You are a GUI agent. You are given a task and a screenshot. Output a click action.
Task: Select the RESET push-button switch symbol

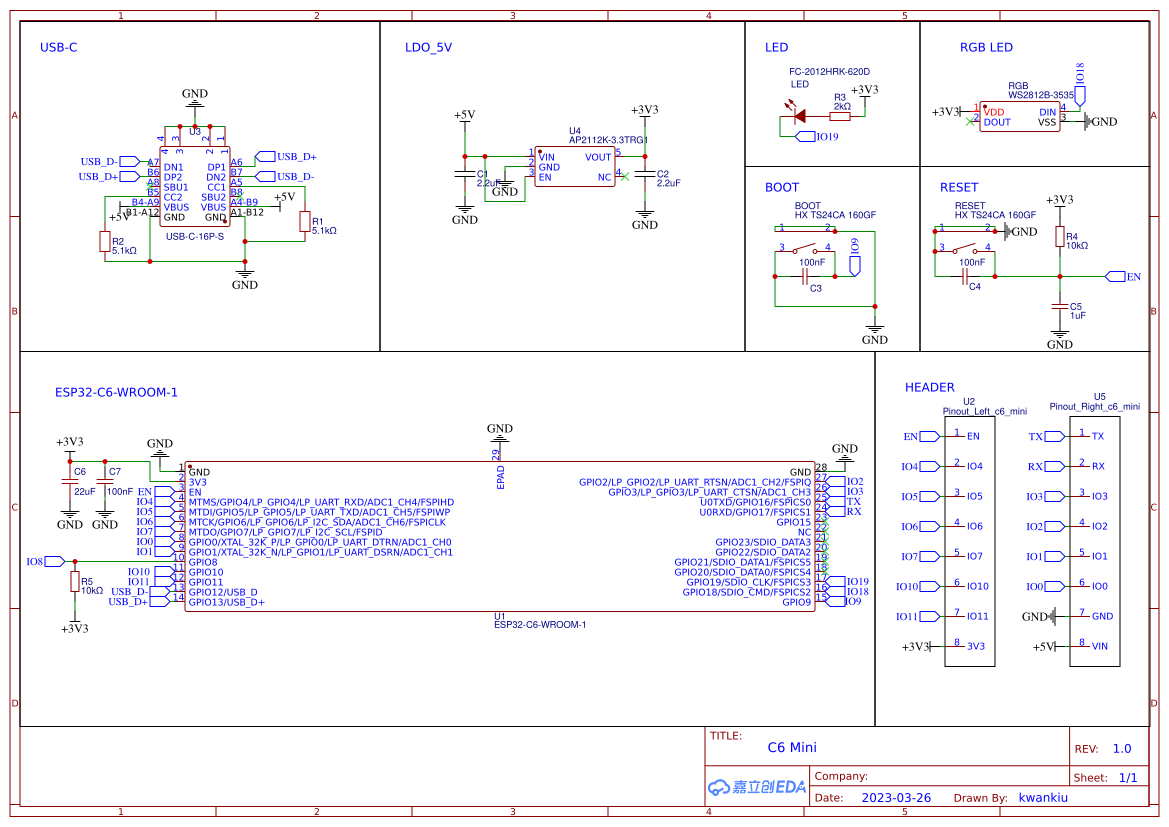point(963,248)
